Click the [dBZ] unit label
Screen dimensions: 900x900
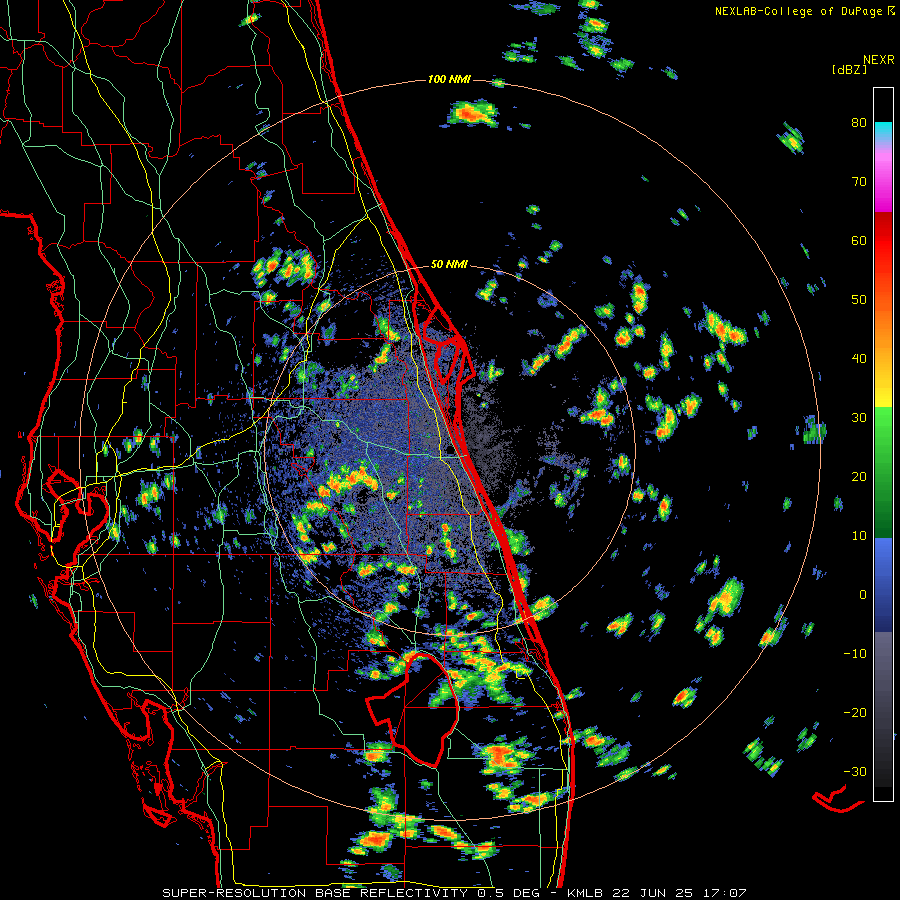(849, 69)
